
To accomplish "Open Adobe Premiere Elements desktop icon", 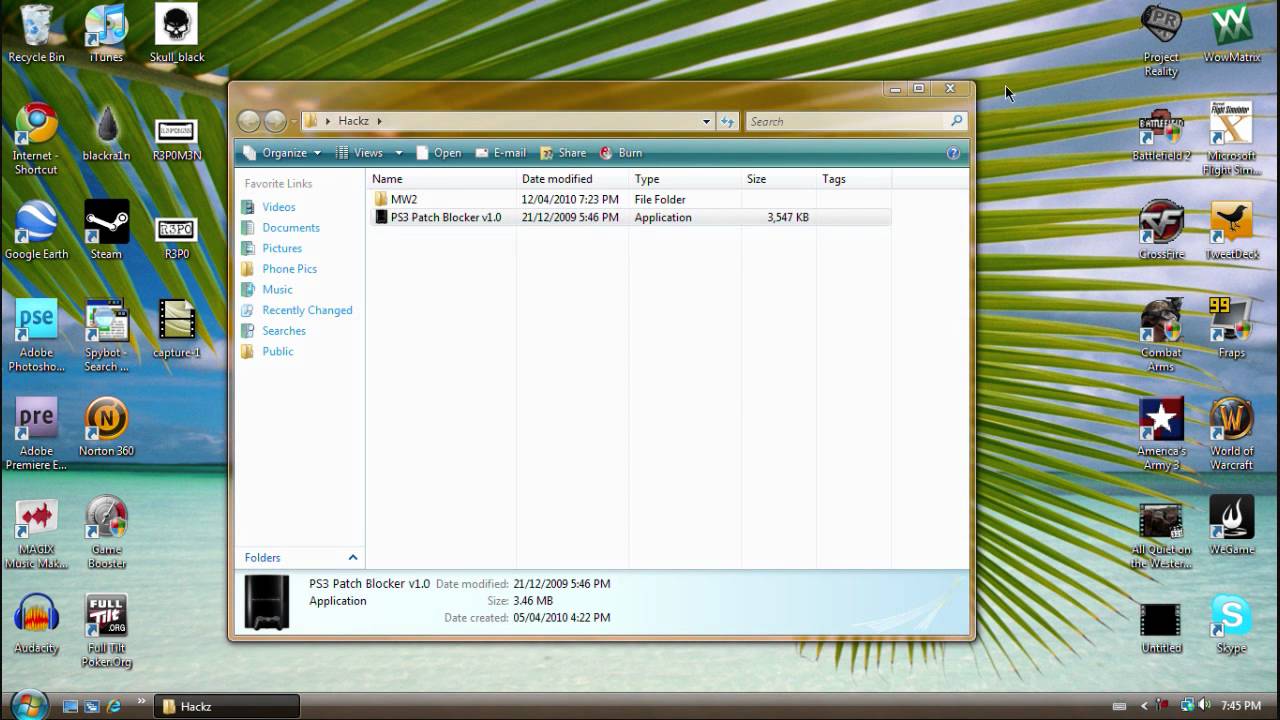I will pyautogui.click(x=36, y=434).
